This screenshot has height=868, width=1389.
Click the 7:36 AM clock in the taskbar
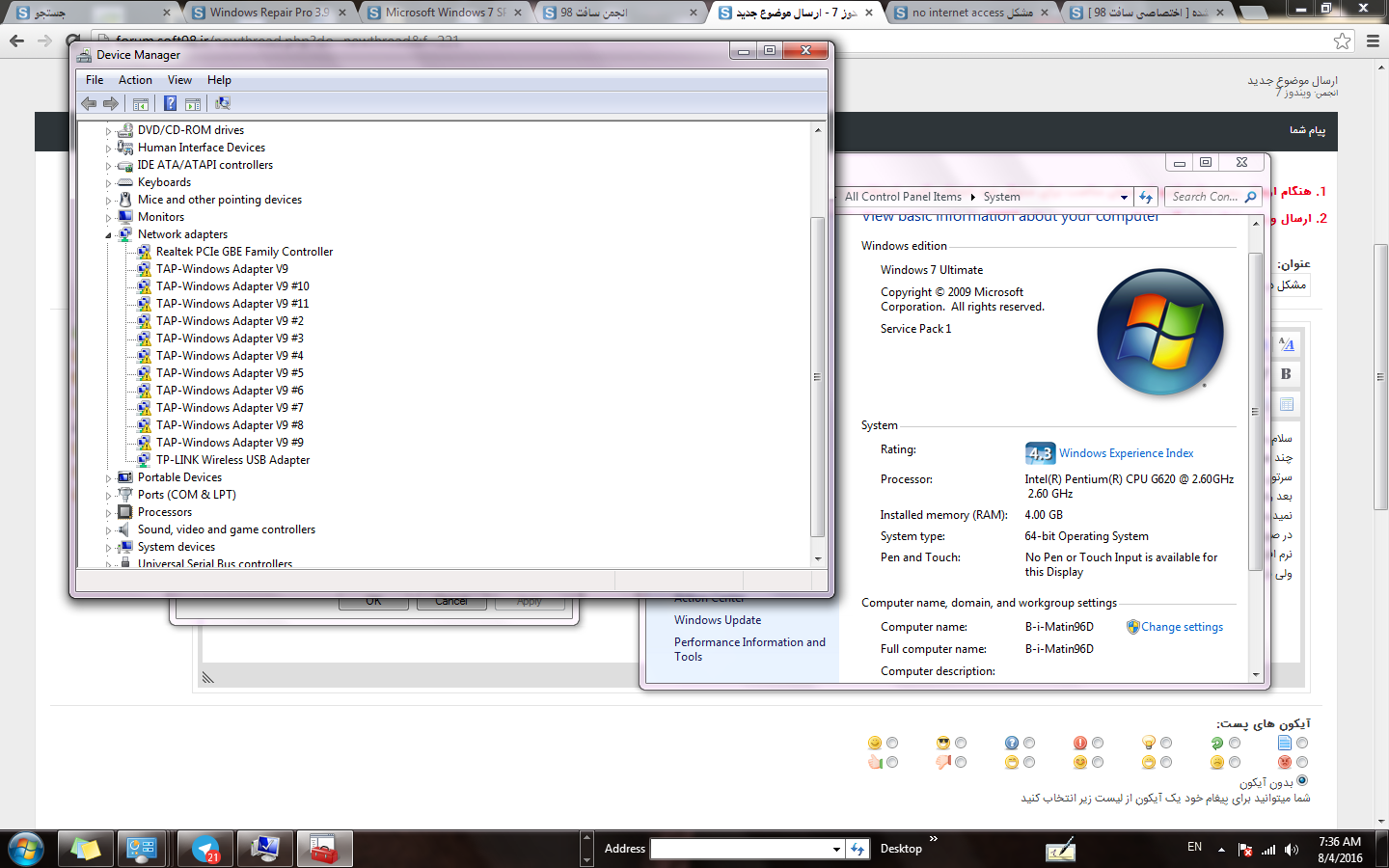[x=1340, y=842]
